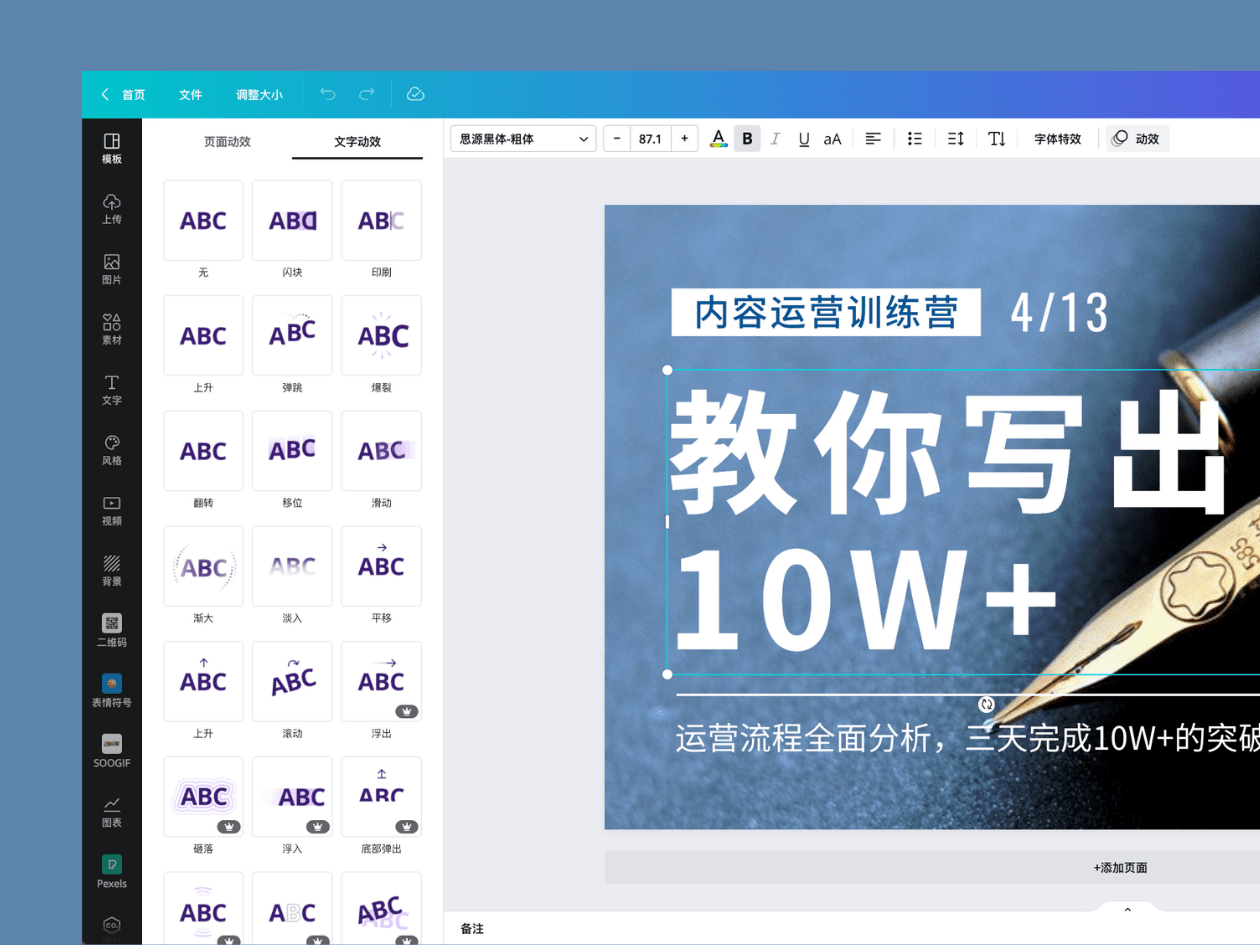Open the 二维码 QR code panel
The image size is (1260, 945).
112,631
